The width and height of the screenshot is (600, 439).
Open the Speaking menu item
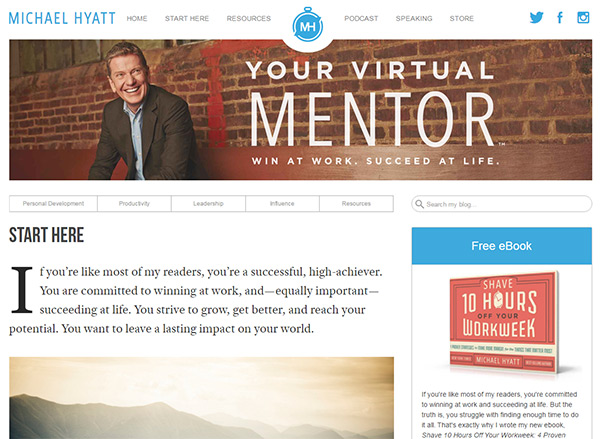point(414,18)
